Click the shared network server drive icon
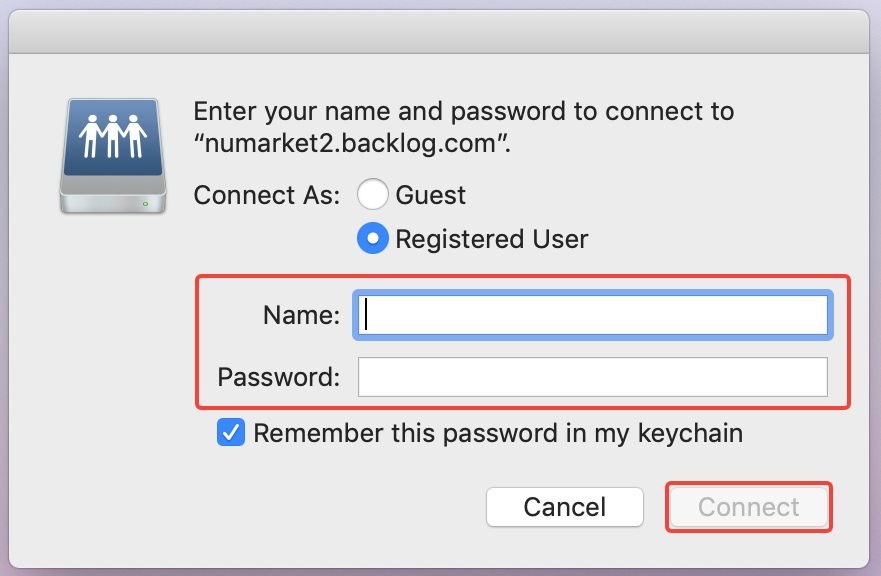 [x=111, y=156]
